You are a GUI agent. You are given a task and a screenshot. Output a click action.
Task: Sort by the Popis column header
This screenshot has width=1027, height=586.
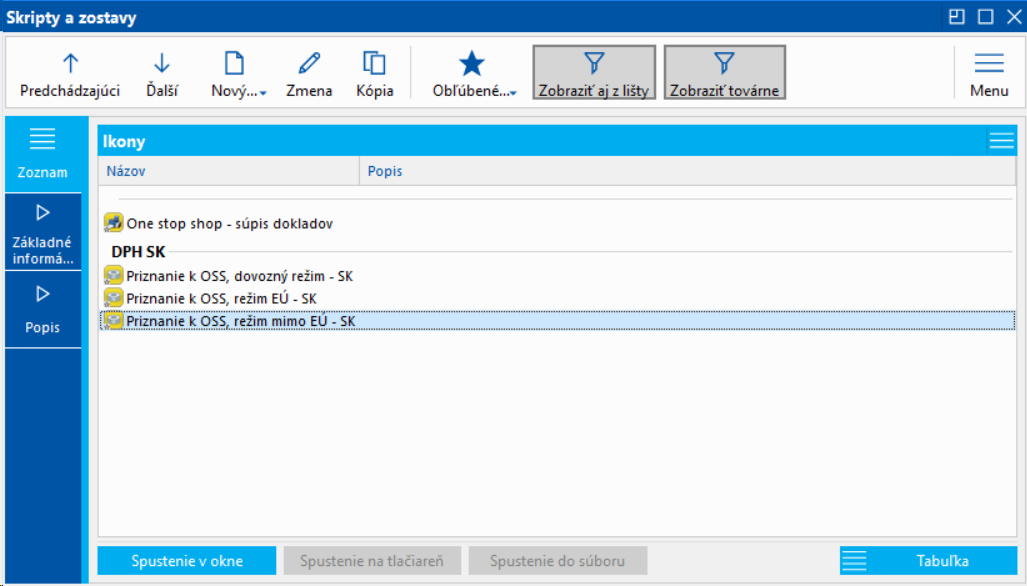688,171
